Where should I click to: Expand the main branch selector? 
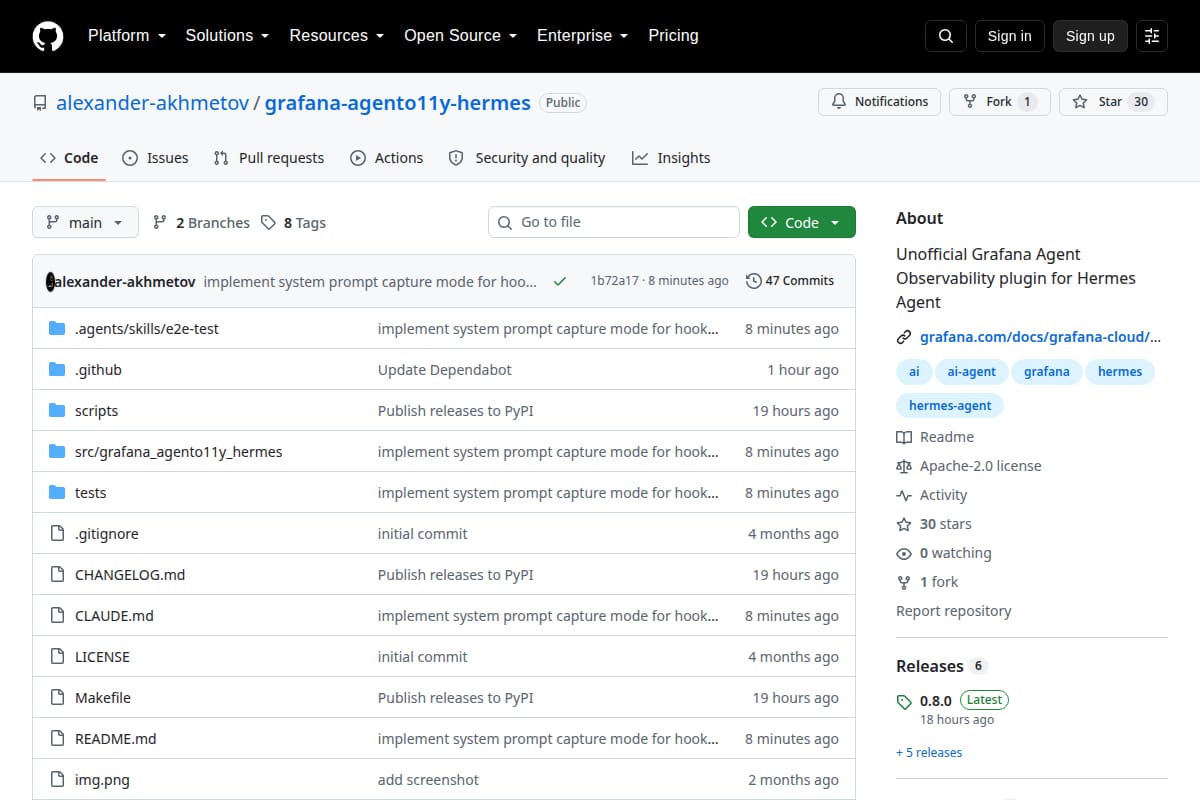click(85, 222)
